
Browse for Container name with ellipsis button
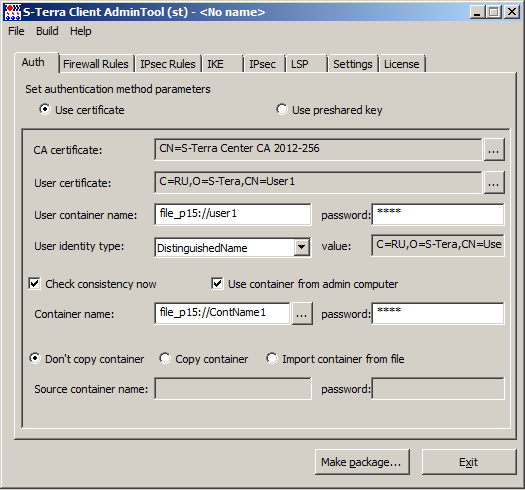[302, 314]
